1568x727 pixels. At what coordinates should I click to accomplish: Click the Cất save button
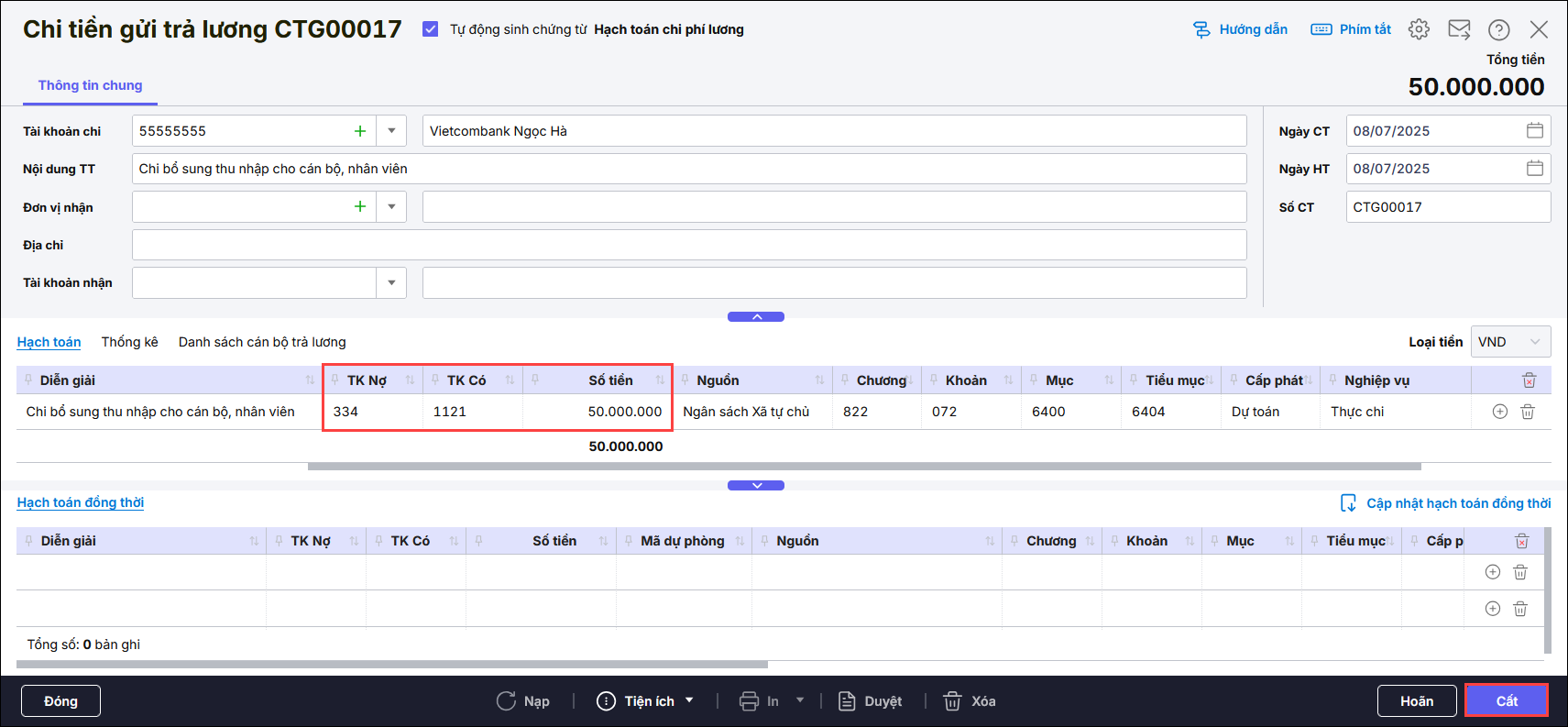[1507, 701]
